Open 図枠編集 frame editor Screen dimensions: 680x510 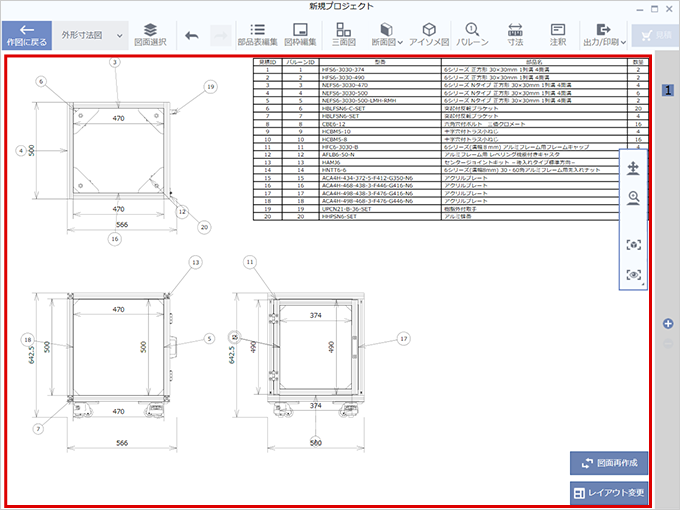299,35
